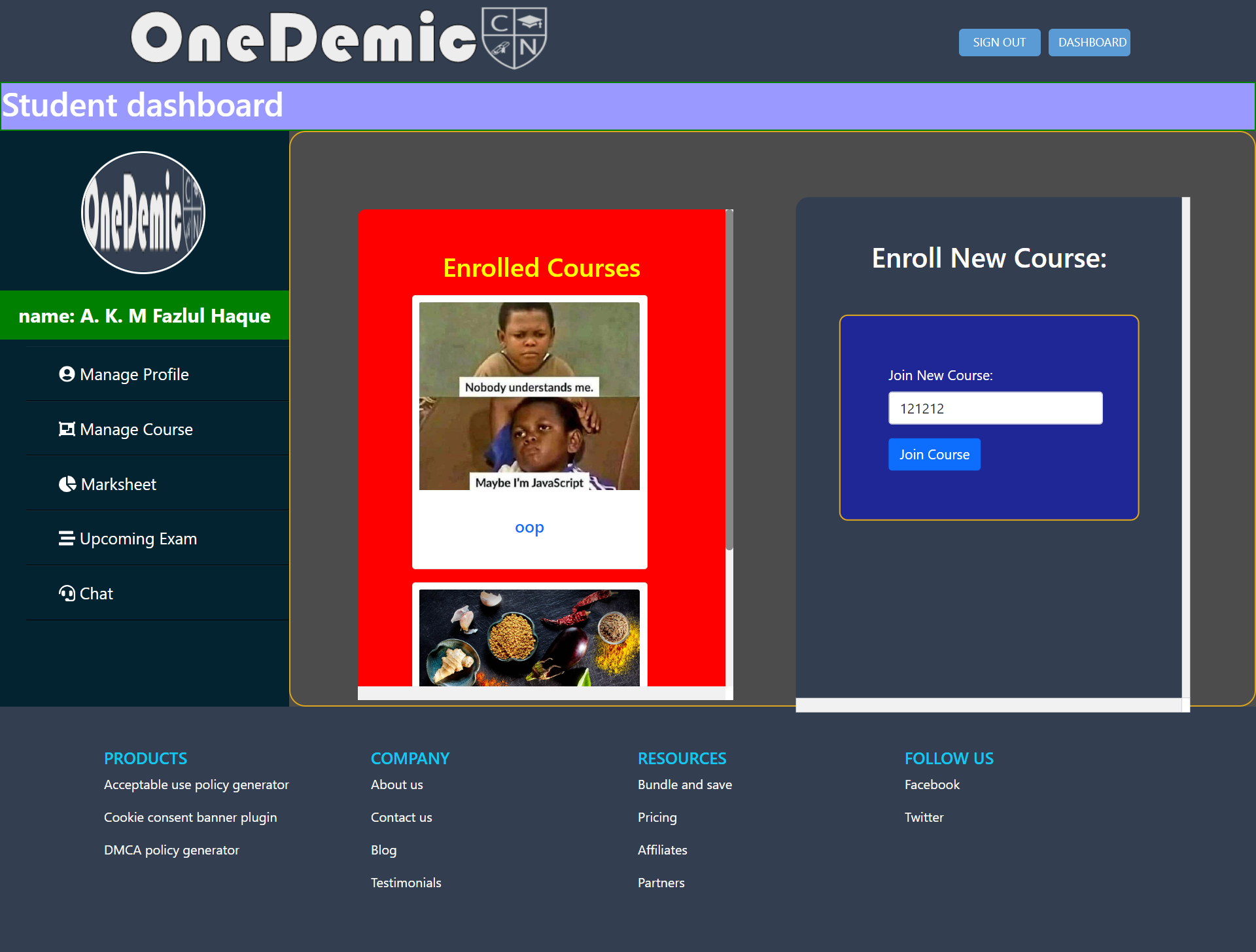Click the Join New Course input field
This screenshot has height=952, width=1256.
(x=996, y=408)
